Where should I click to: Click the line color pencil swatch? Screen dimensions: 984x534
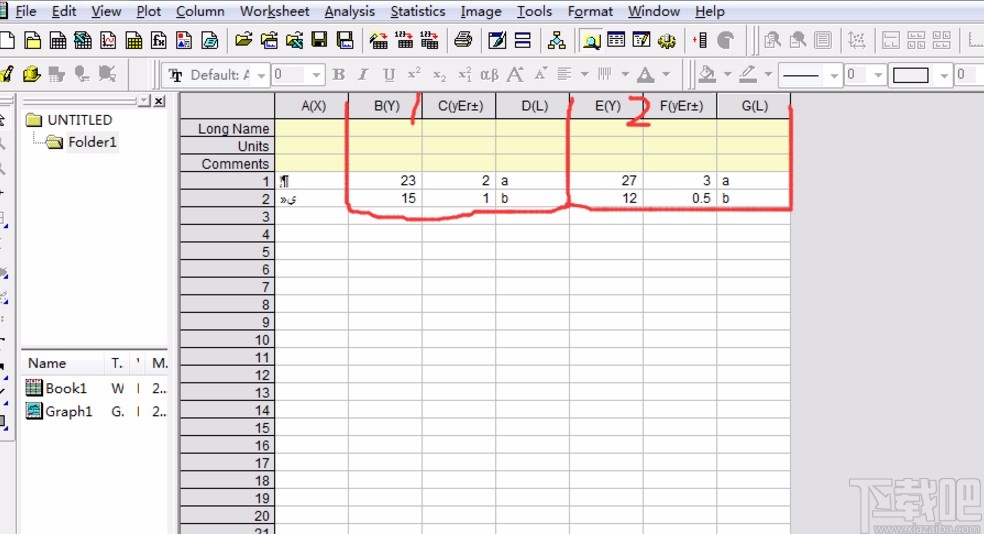click(748, 75)
